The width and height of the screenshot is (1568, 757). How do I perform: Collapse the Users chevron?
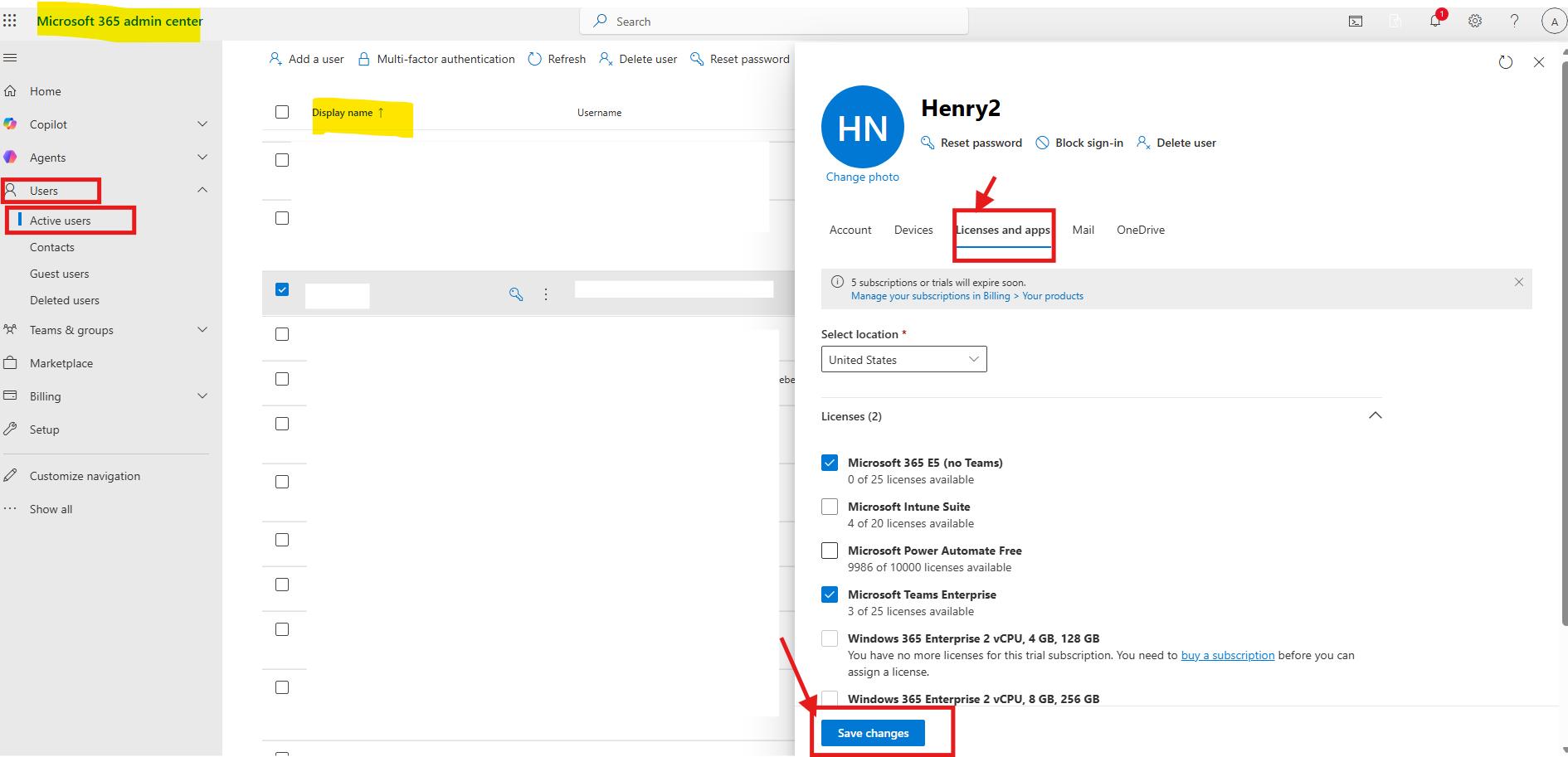point(202,190)
